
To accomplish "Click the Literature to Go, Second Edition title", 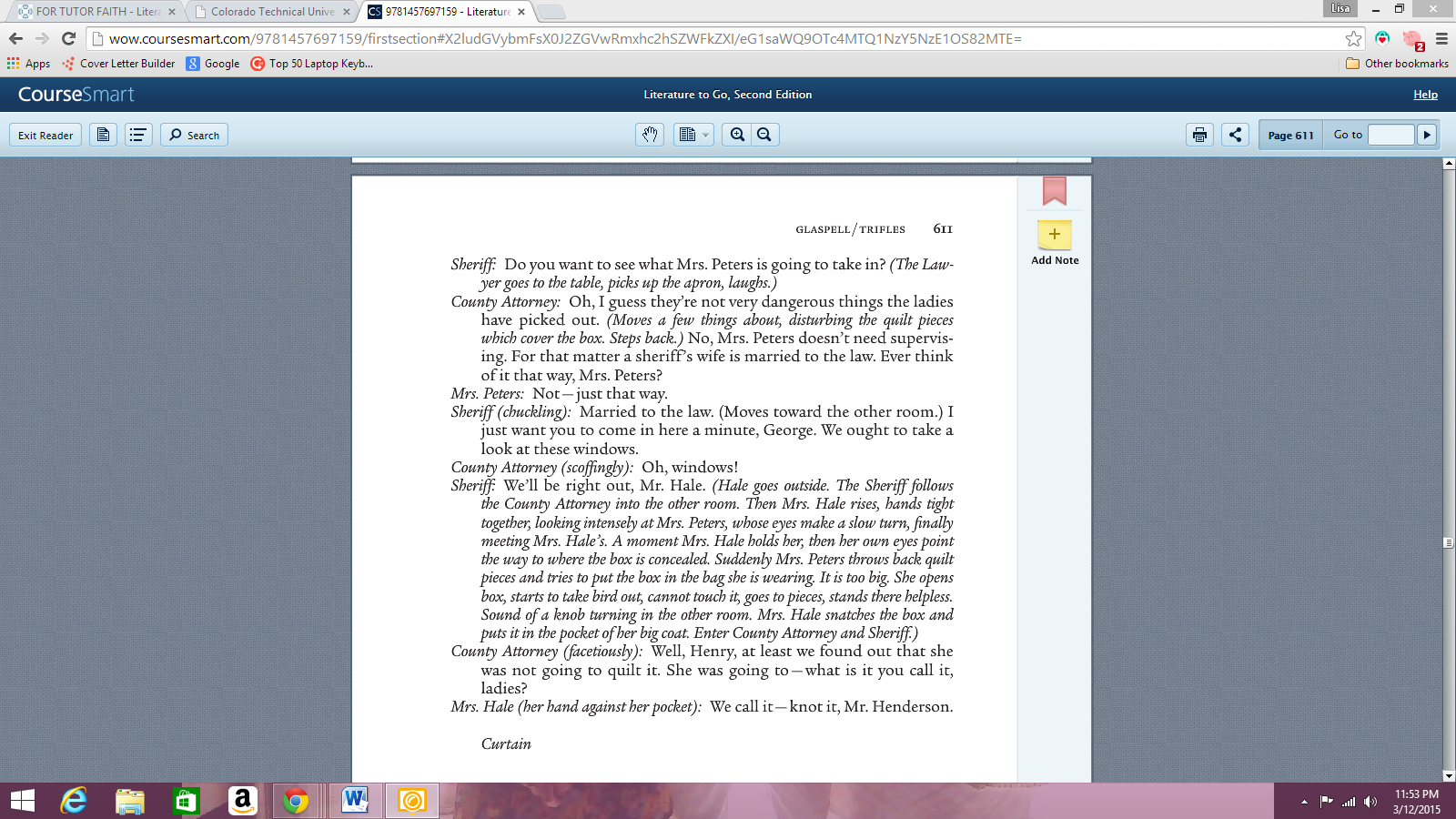I will tap(728, 95).
